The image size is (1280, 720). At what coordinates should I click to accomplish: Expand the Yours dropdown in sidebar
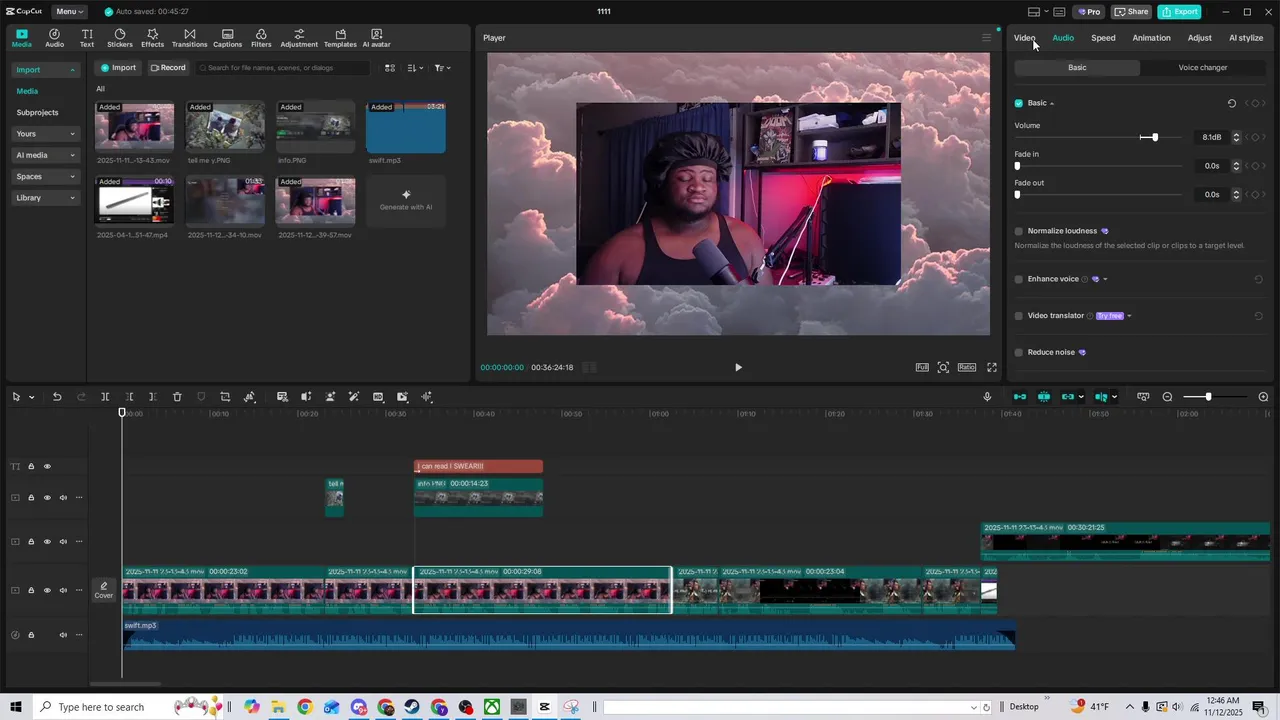46,134
